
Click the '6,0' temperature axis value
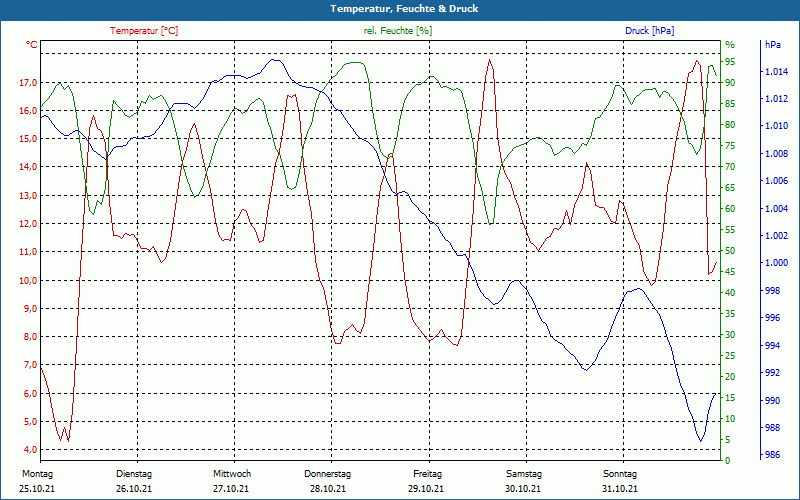click(x=31, y=393)
